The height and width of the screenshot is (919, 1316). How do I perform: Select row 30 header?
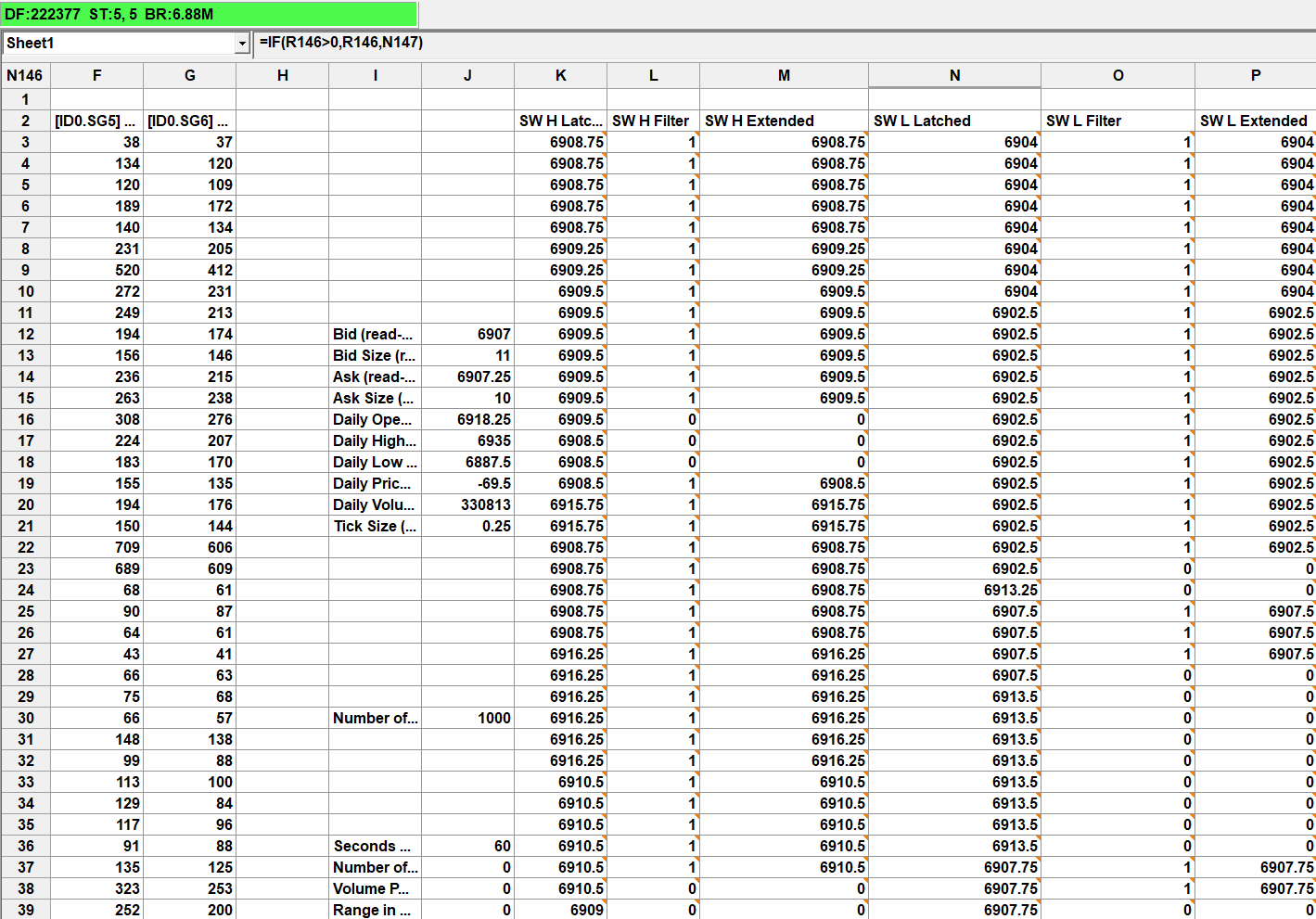[x=25, y=718]
